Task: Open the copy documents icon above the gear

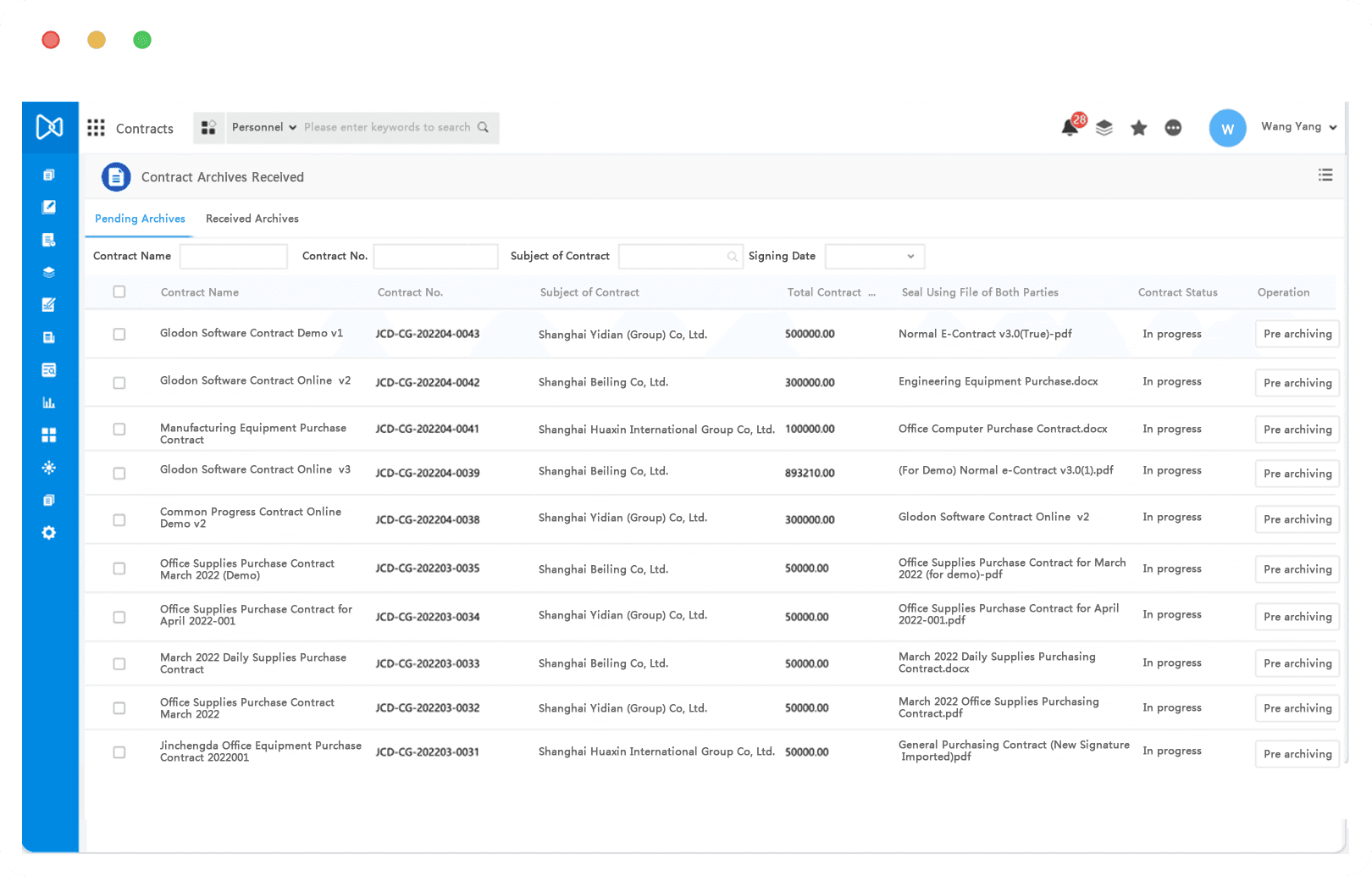Action: click(49, 500)
